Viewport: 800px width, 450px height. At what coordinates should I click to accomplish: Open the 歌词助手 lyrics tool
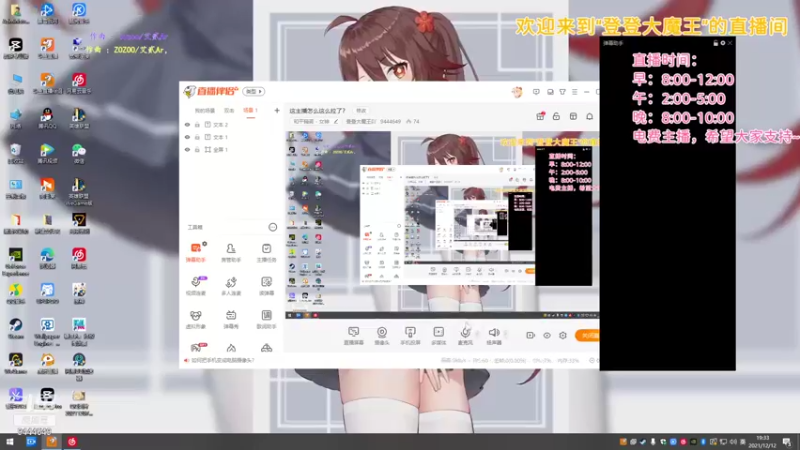point(266,319)
